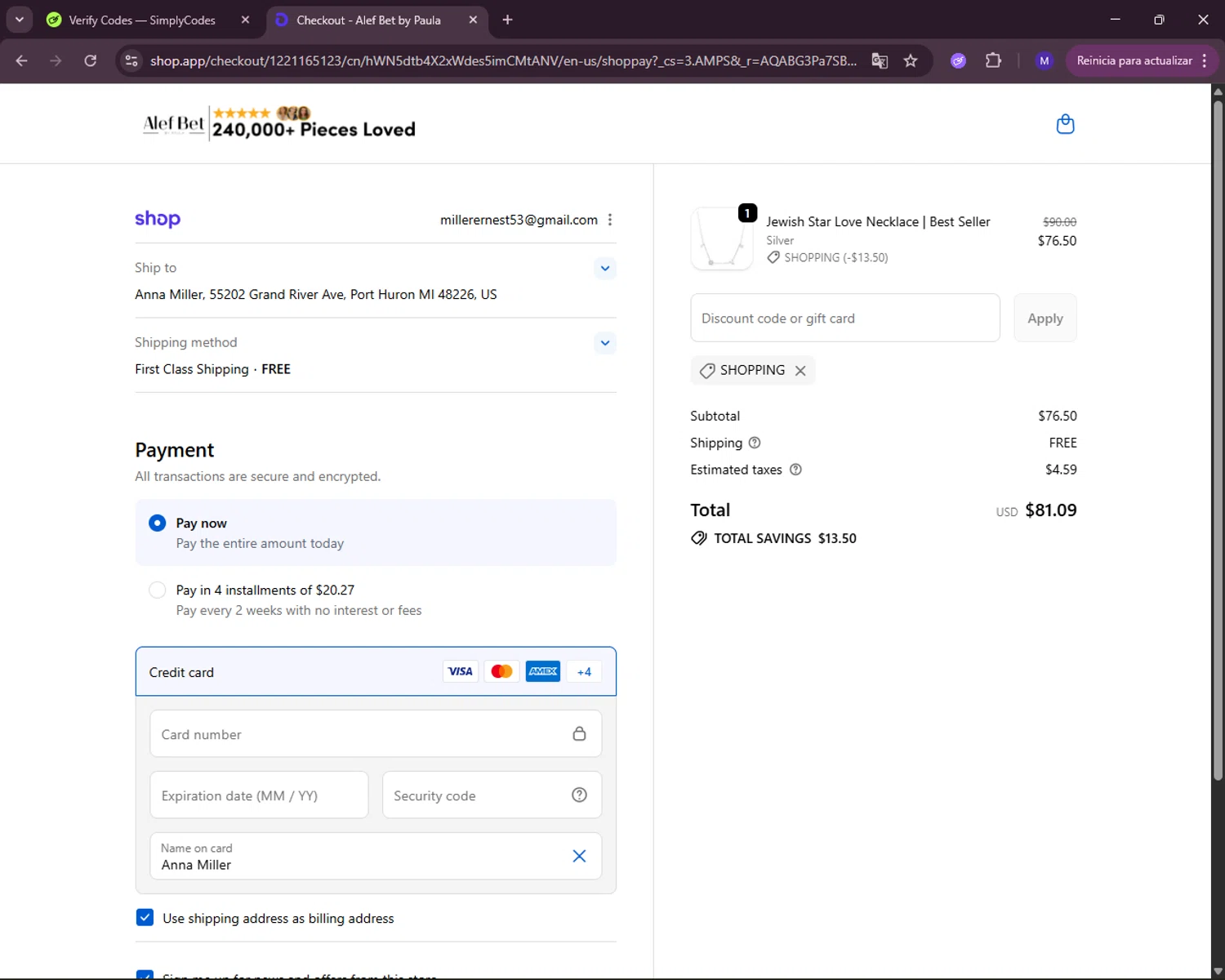This screenshot has height=980, width=1225.
Task: Click the page vertical scrollbar
Action: coord(1218,441)
